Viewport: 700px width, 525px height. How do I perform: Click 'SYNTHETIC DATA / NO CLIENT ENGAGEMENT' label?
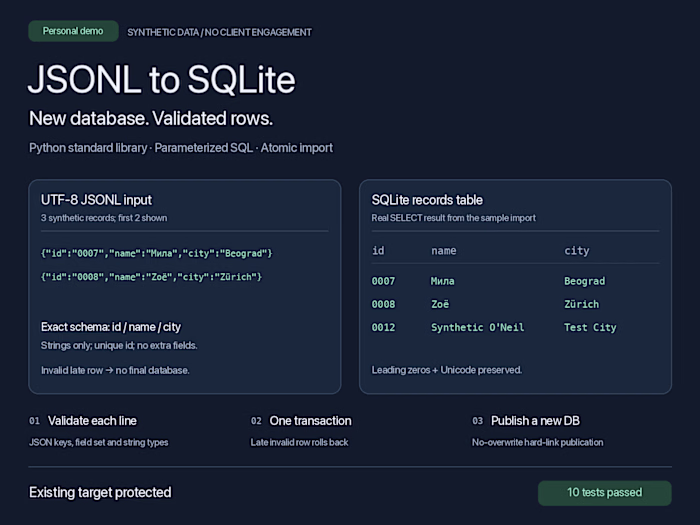pyautogui.click(x=220, y=33)
